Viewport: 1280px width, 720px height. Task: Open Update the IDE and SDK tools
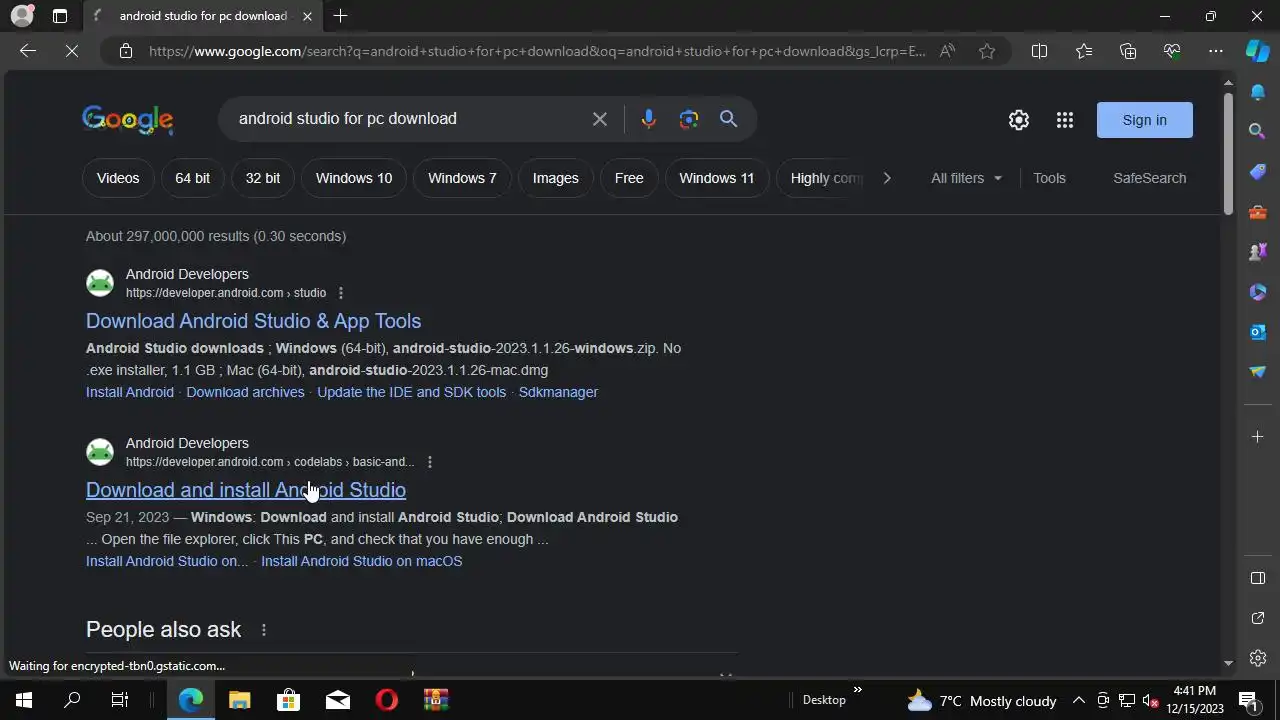click(412, 392)
